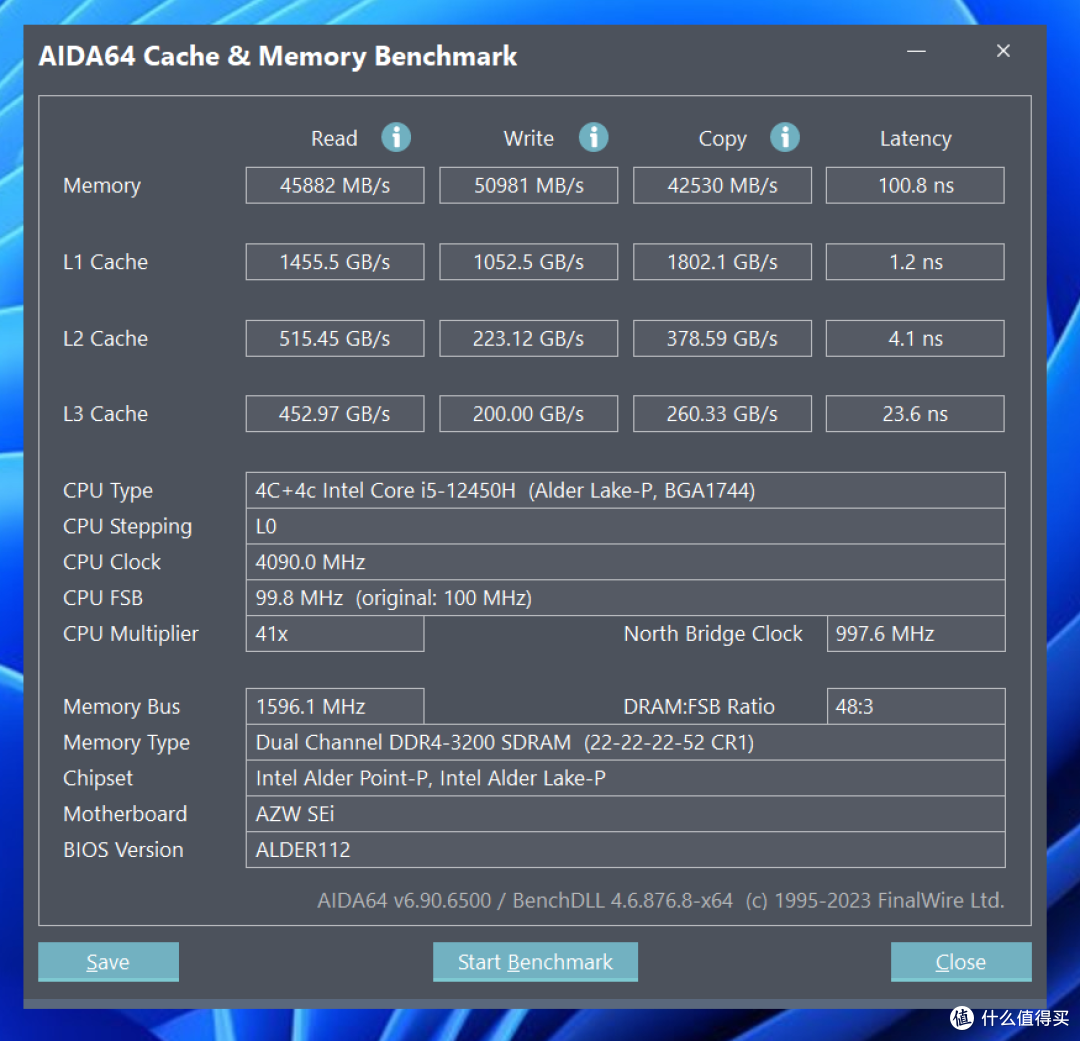
Task: Click the Write column header
Action: [x=528, y=138]
